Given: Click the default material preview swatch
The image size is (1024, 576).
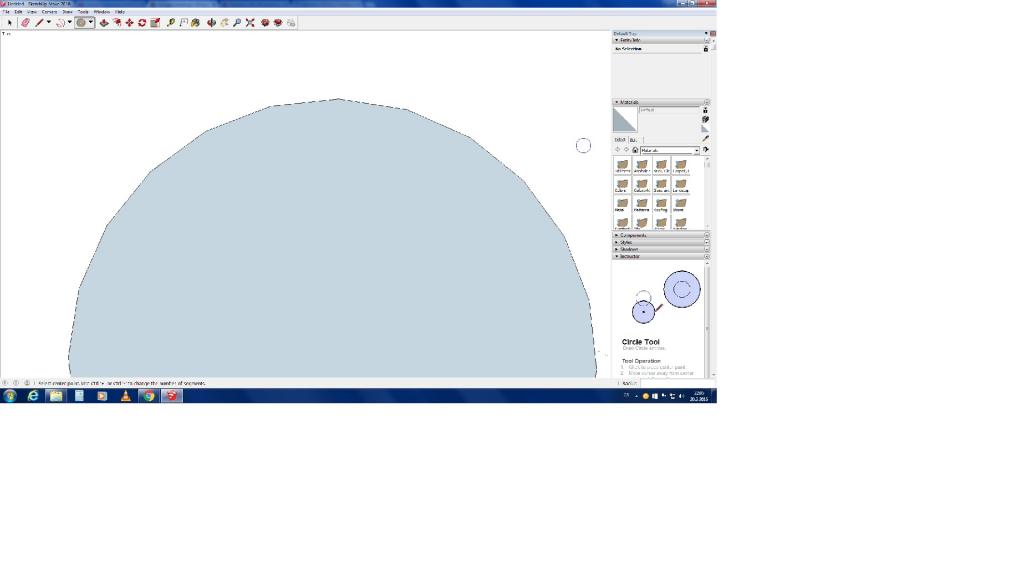Looking at the screenshot, I should 624,119.
